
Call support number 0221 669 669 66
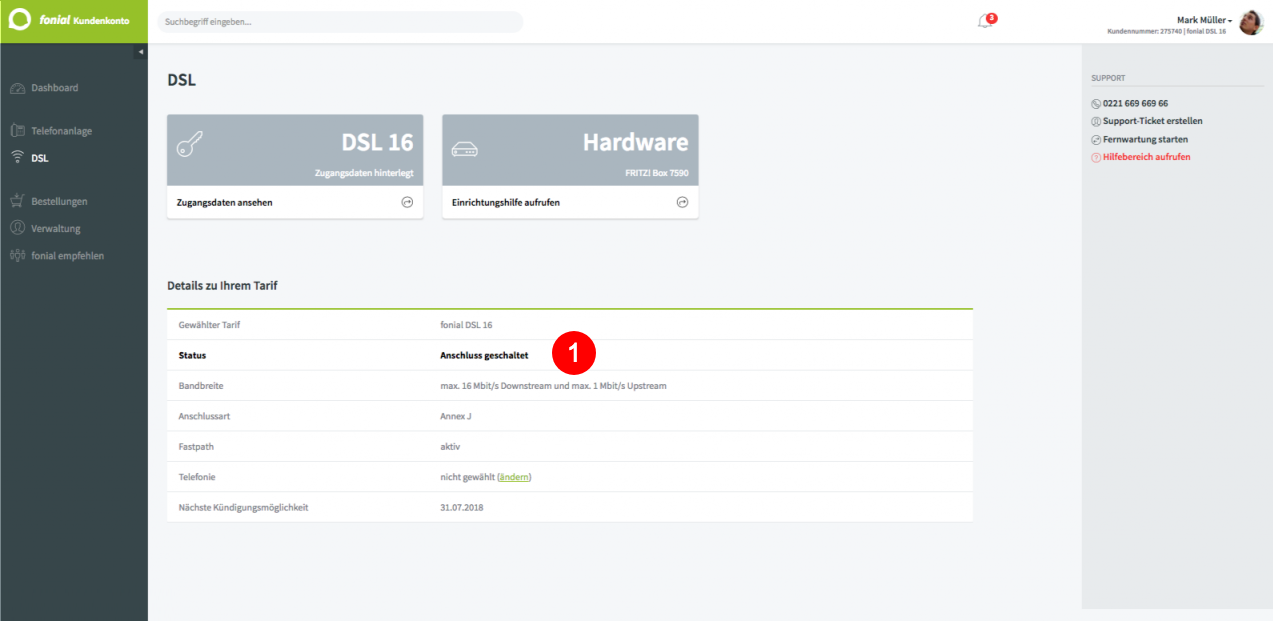click(1135, 103)
